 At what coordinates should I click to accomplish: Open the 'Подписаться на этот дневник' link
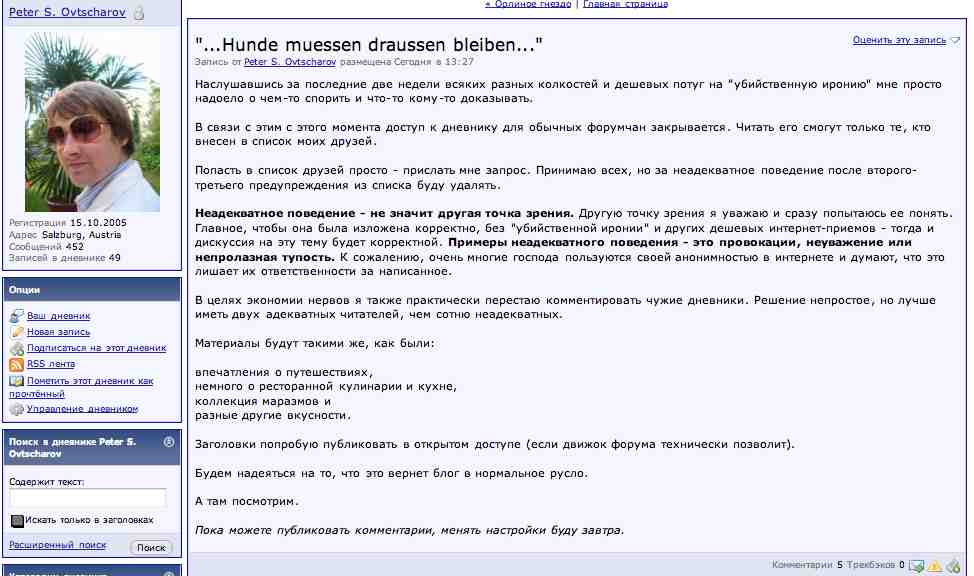(x=92, y=348)
